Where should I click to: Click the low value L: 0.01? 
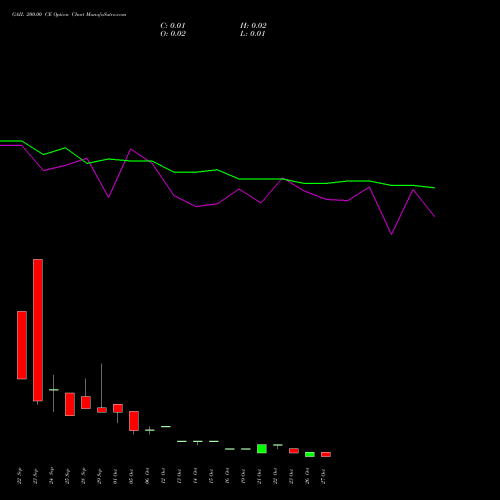[252, 34]
